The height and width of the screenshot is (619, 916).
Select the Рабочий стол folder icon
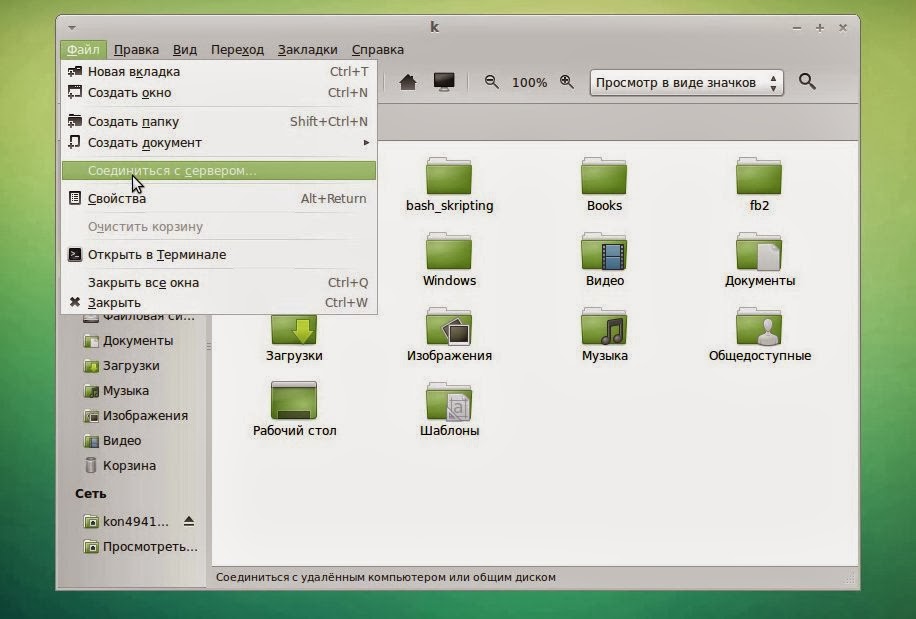(x=294, y=401)
